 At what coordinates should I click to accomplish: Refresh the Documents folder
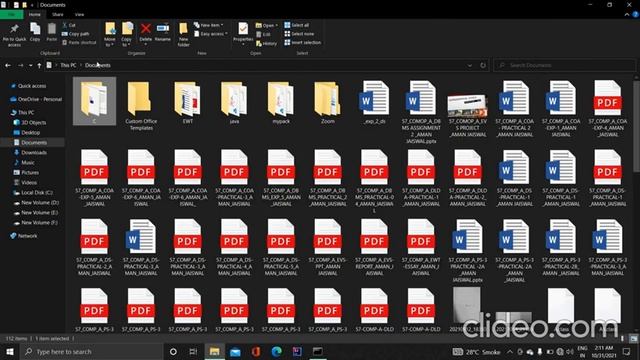point(483,65)
